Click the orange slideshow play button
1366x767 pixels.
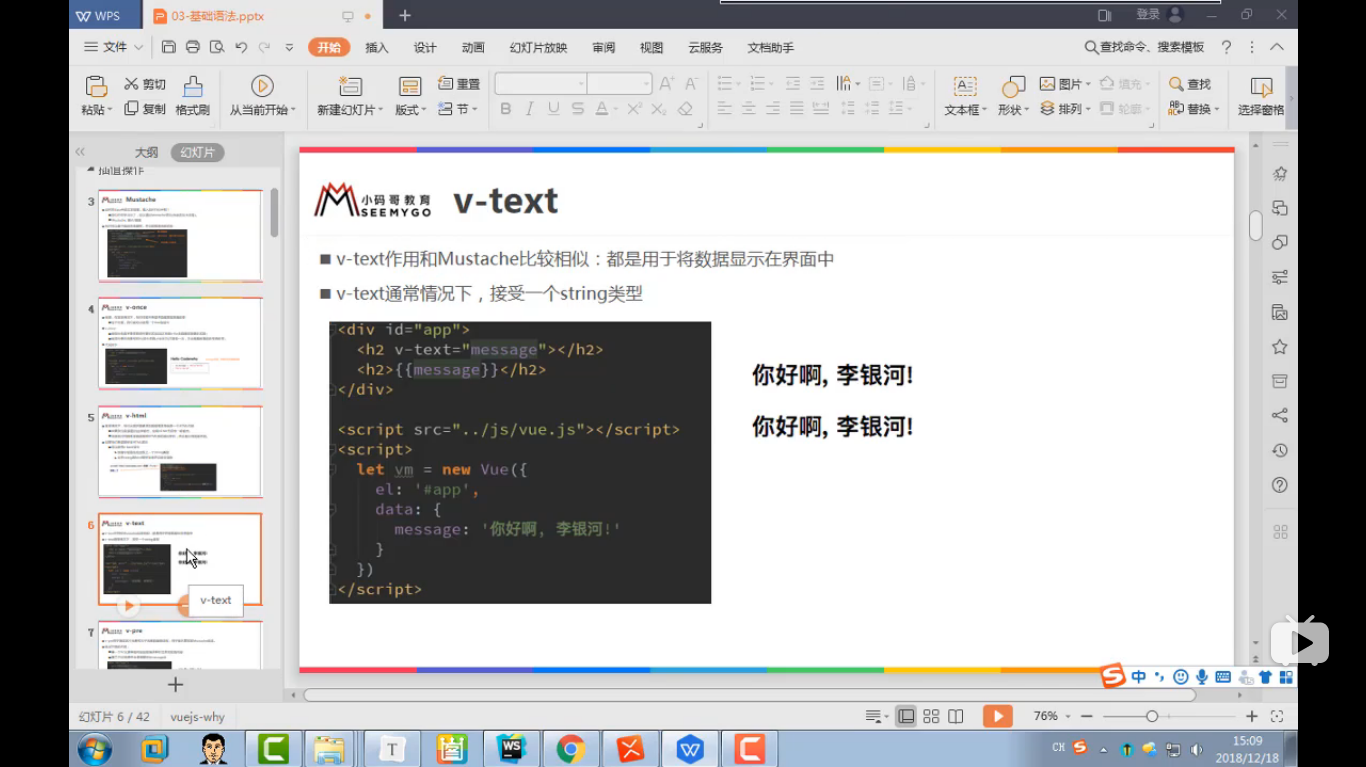pos(997,716)
